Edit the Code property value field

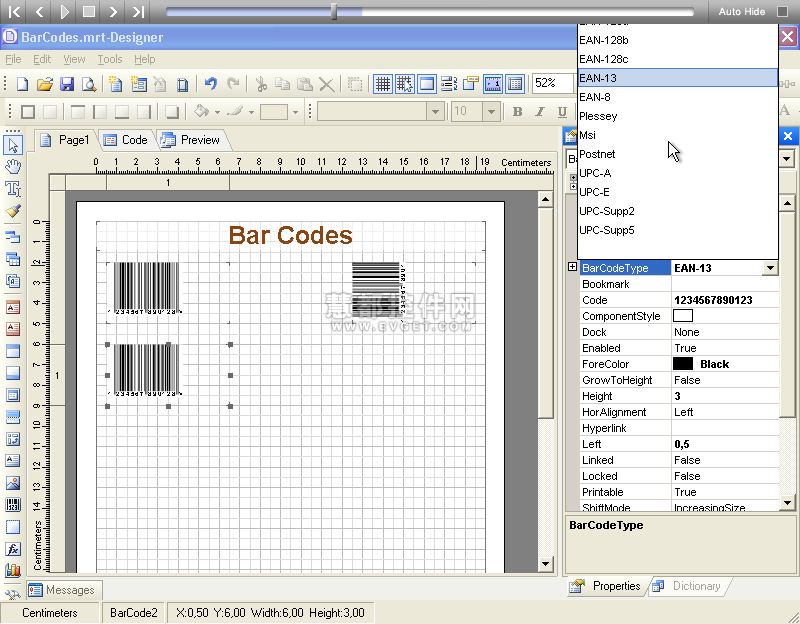725,300
